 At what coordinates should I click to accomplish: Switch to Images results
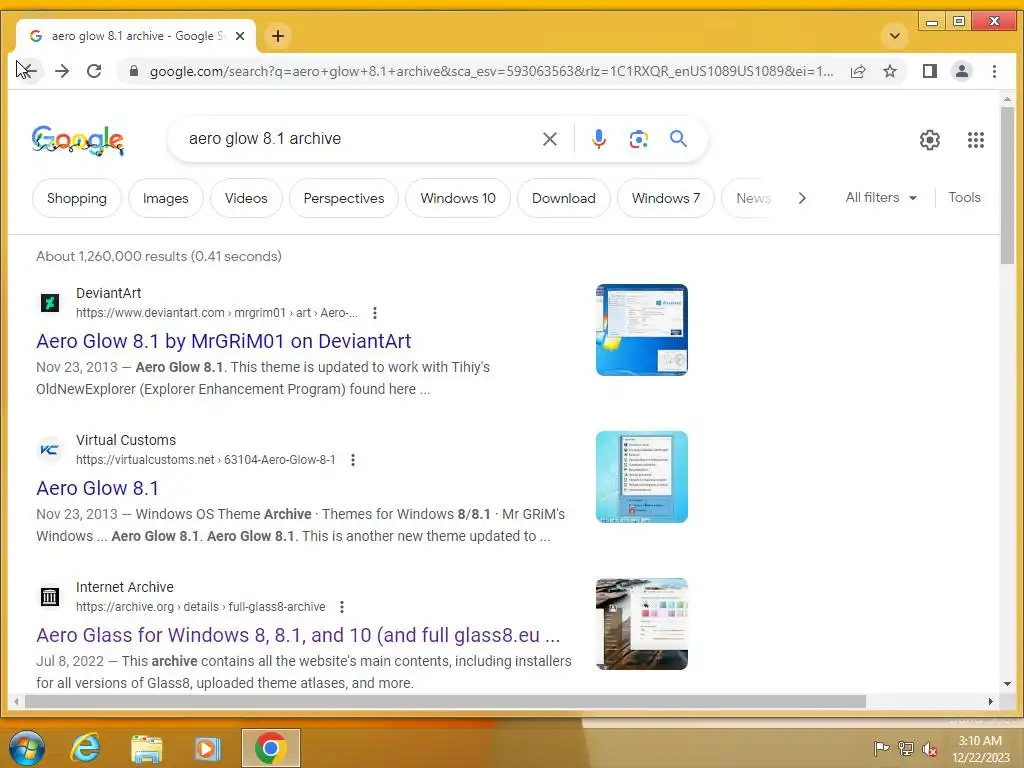coord(165,198)
